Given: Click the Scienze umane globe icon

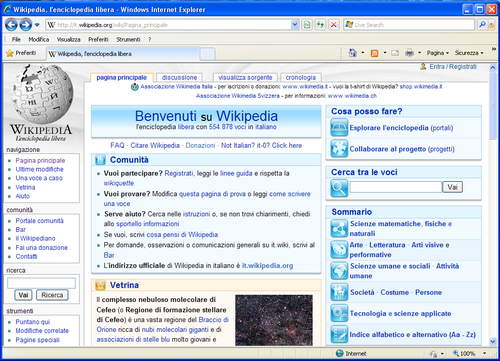Looking at the screenshot, I should 339,271.
